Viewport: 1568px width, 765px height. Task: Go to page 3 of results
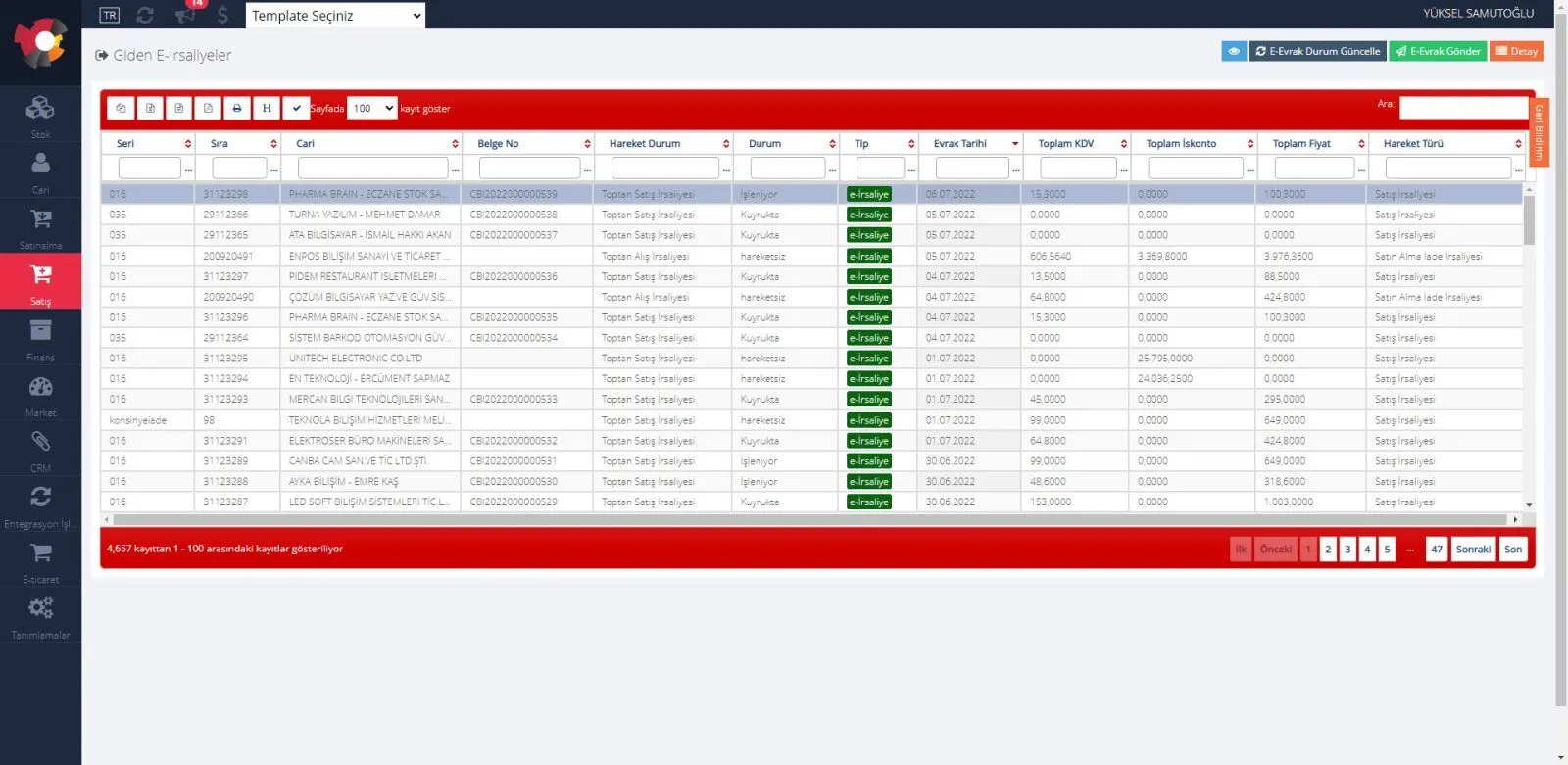click(1347, 550)
